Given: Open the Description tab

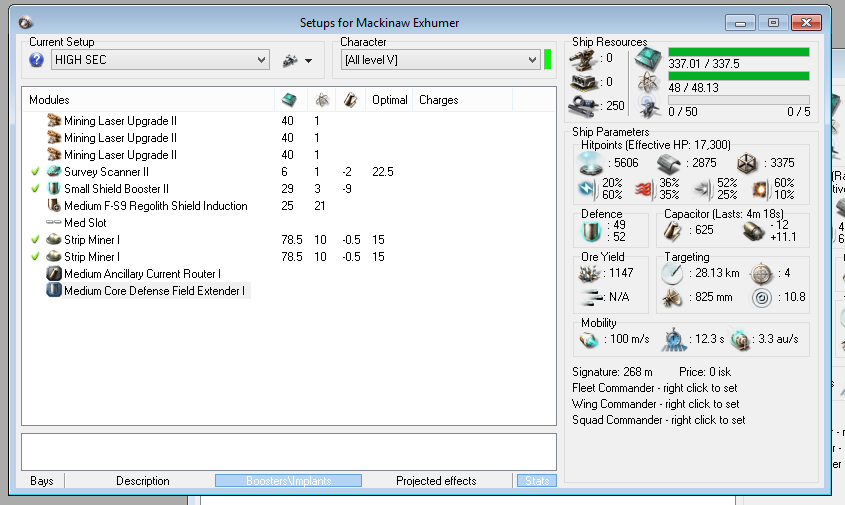Looking at the screenshot, I should [142, 481].
